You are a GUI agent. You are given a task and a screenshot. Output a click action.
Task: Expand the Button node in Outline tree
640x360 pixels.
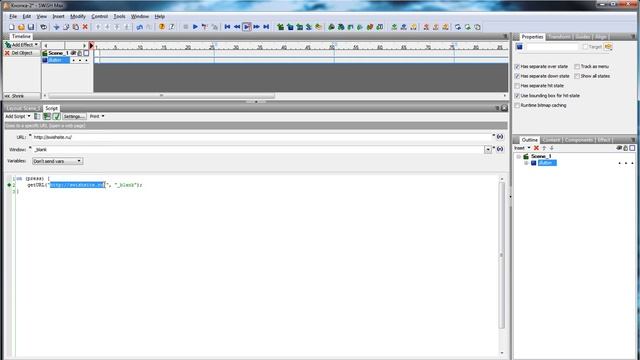tap(526, 163)
